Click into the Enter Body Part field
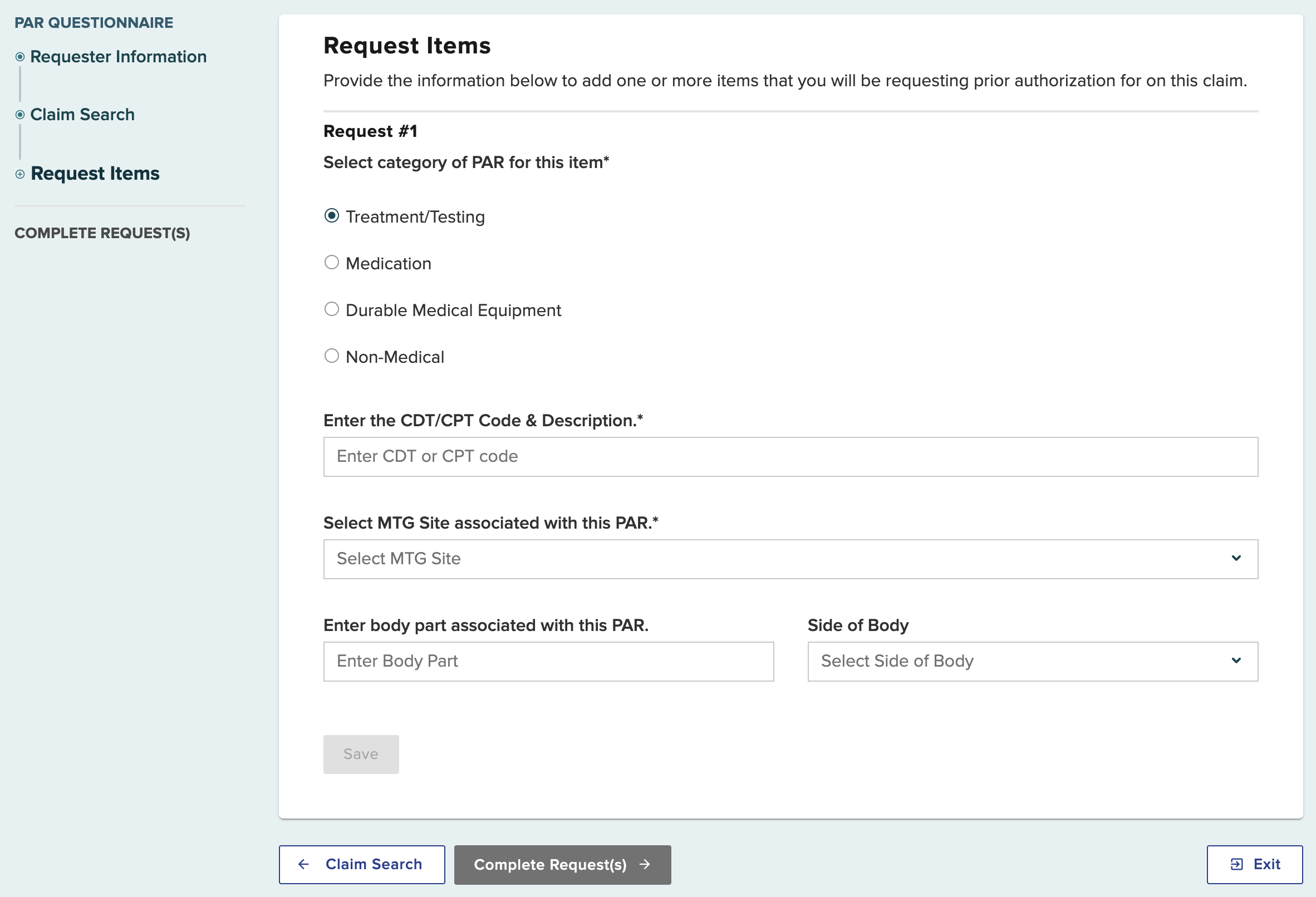Screen dimensions: 1316x897 click(x=548, y=661)
